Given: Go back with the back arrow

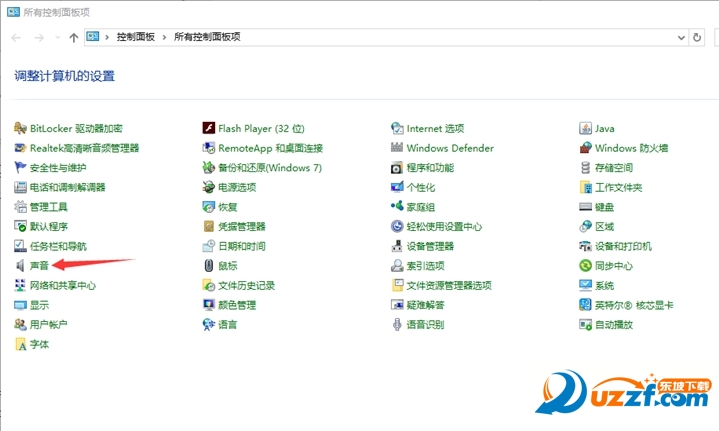Looking at the screenshot, I should click(x=16, y=38).
